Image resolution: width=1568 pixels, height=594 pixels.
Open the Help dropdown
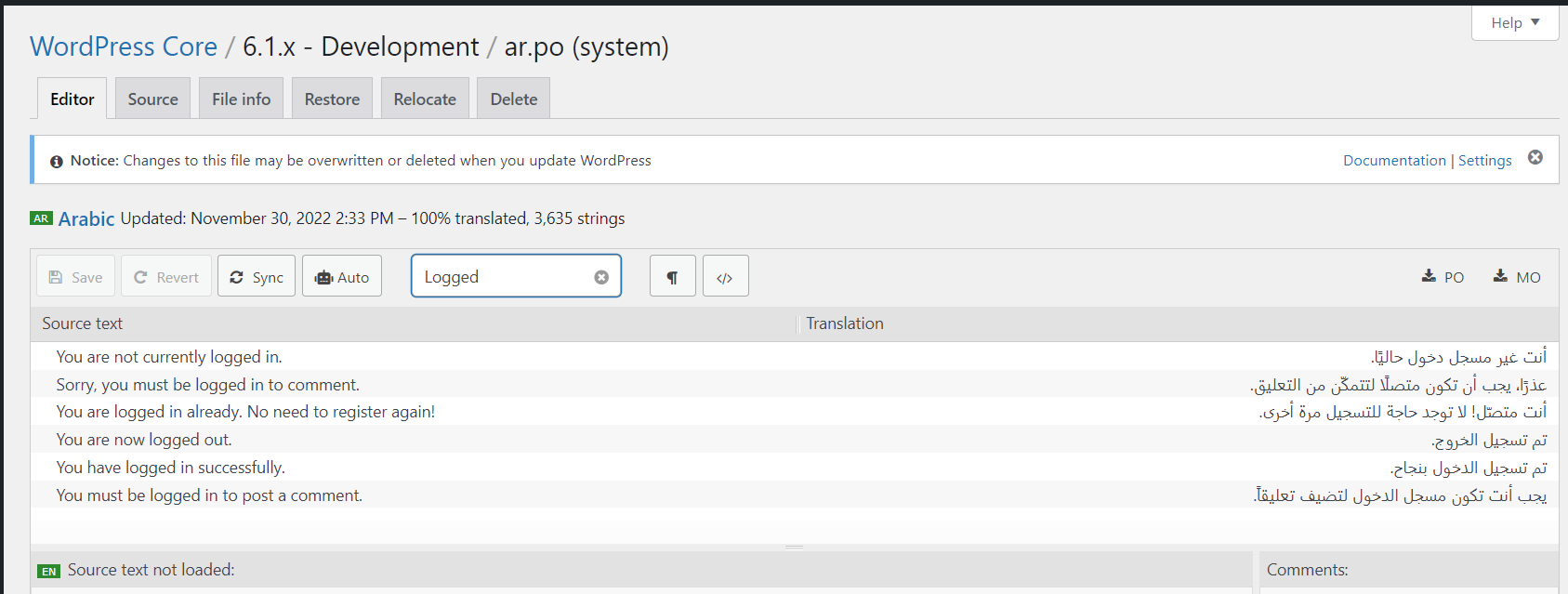(1515, 22)
